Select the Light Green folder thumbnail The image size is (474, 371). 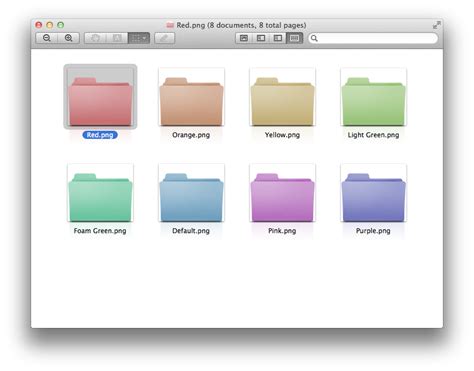point(373,97)
